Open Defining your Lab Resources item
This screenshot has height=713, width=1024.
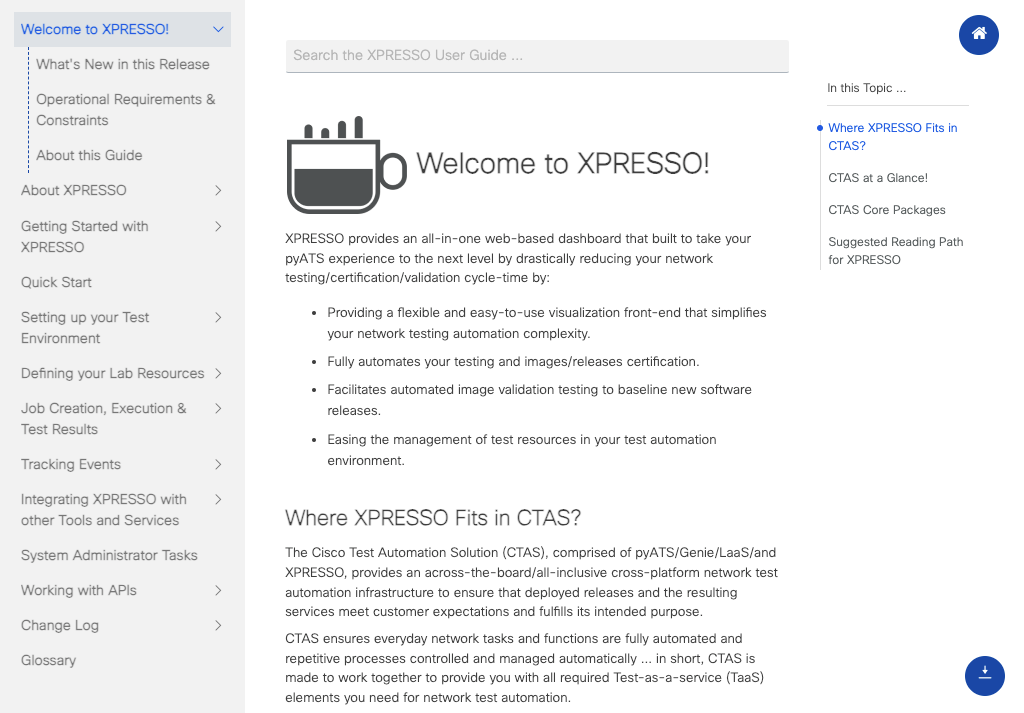click(112, 373)
